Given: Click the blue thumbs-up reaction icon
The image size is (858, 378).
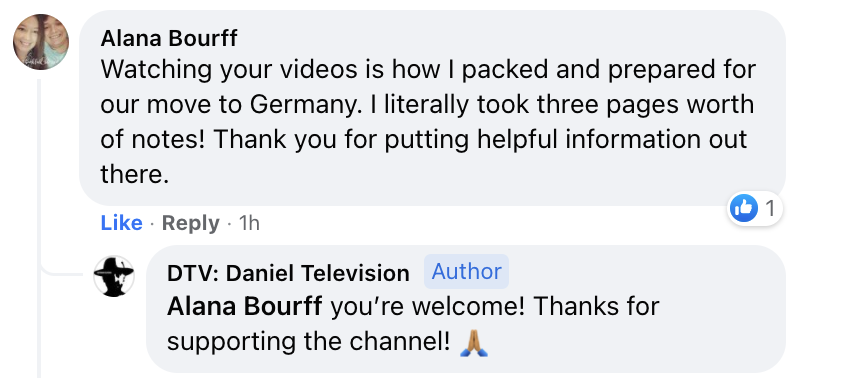Looking at the screenshot, I should tap(744, 208).
